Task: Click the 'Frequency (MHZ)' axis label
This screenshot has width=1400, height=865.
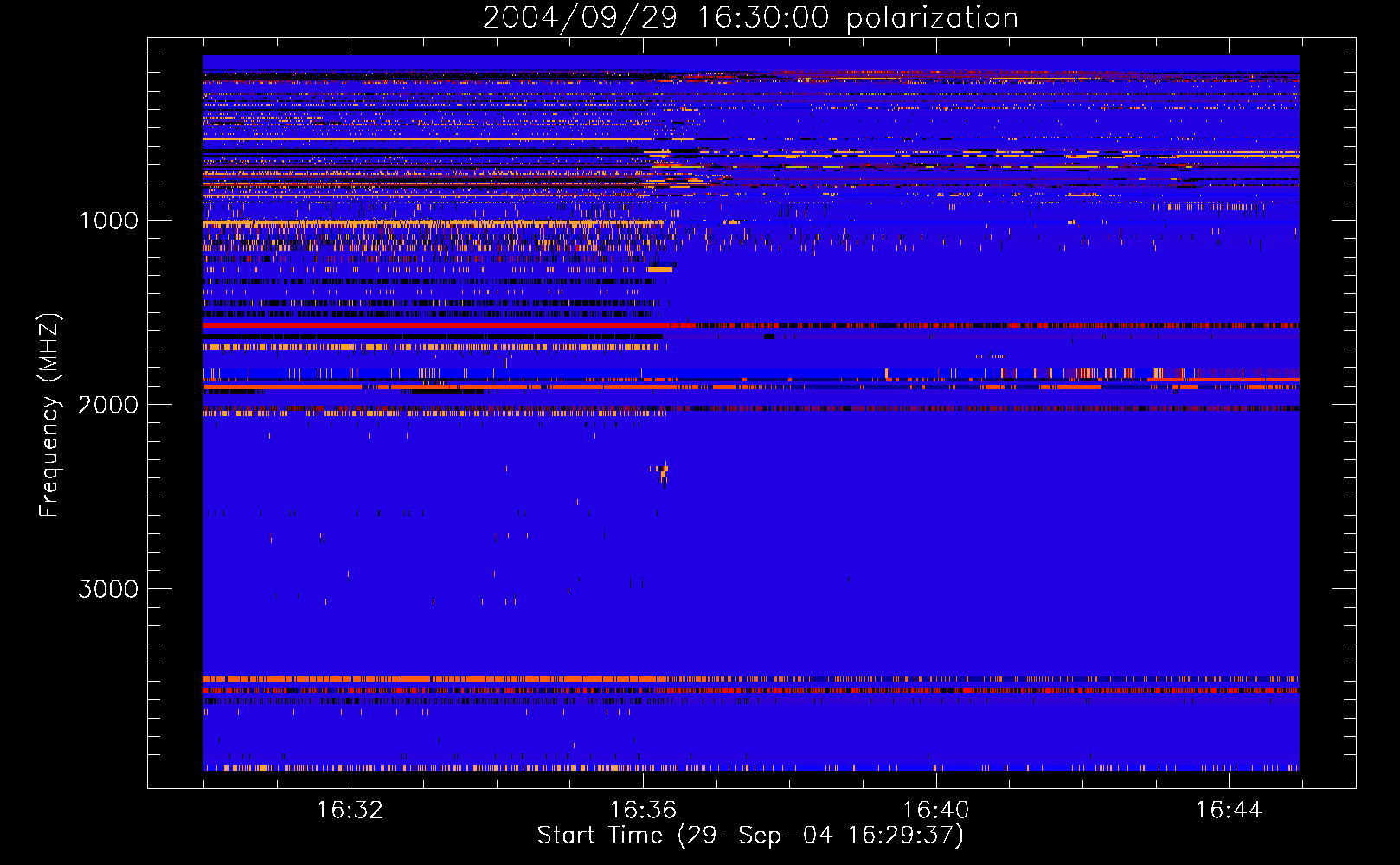Action: [48, 415]
